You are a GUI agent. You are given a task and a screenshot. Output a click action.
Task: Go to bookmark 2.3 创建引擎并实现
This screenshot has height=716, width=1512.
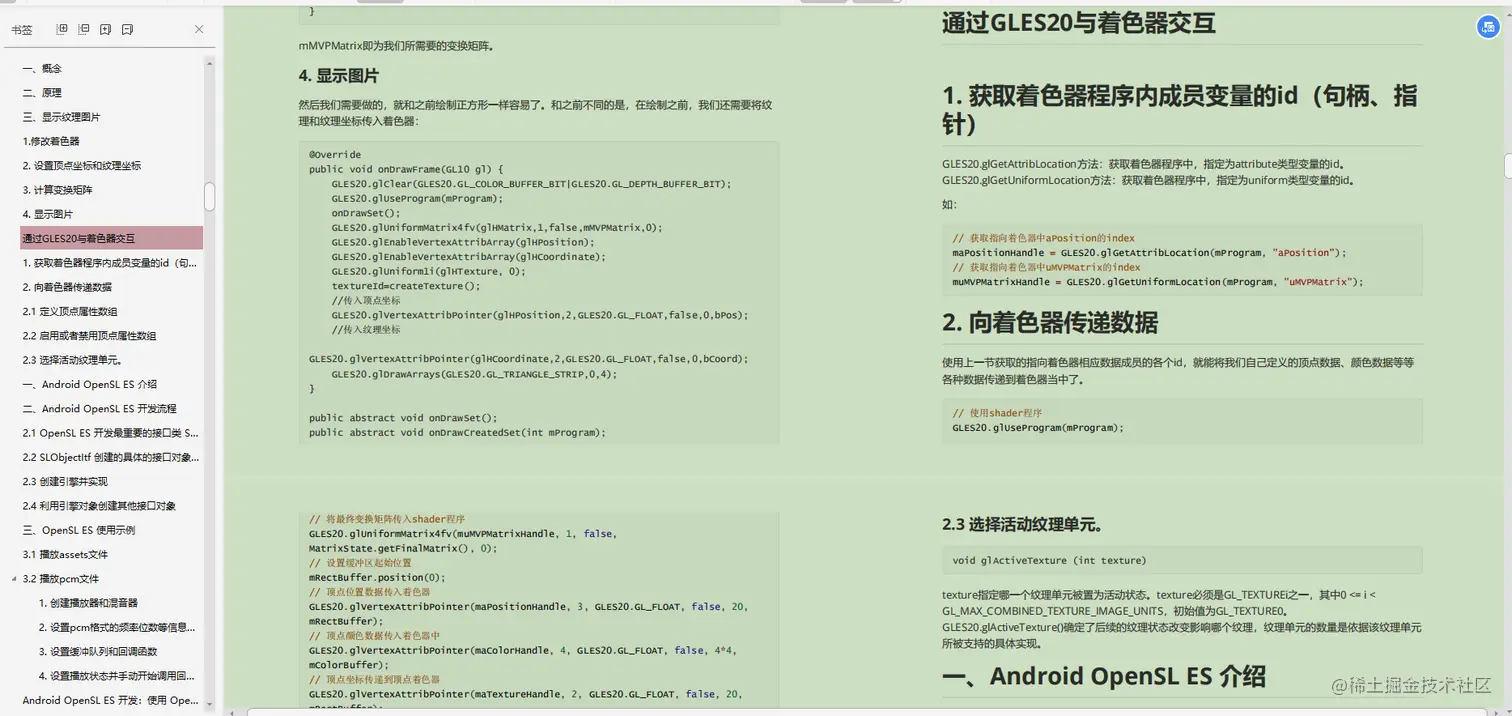(x=65, y=481)
